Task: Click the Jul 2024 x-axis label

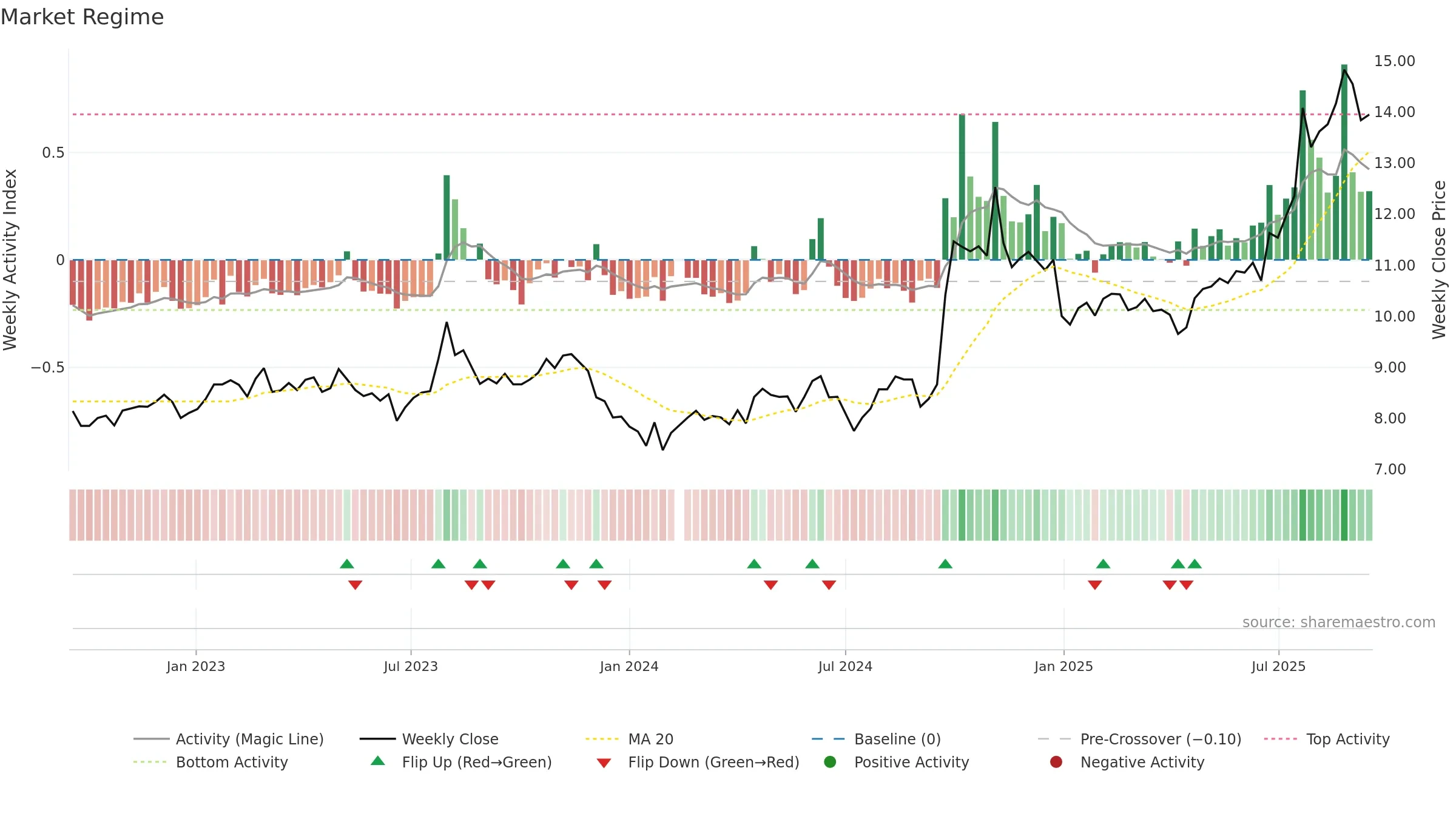Action: [845, 666]
